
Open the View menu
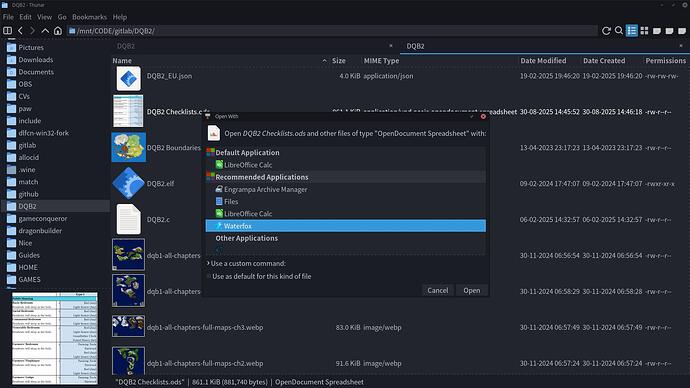(44, 17)
